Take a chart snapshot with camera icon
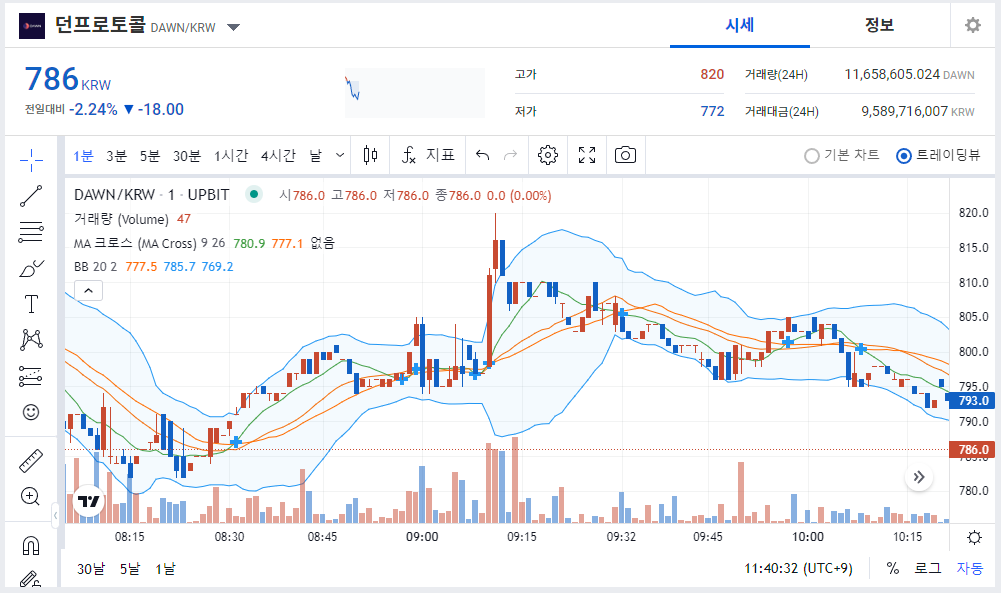The image size is (1001, 593). coord(625,155)
